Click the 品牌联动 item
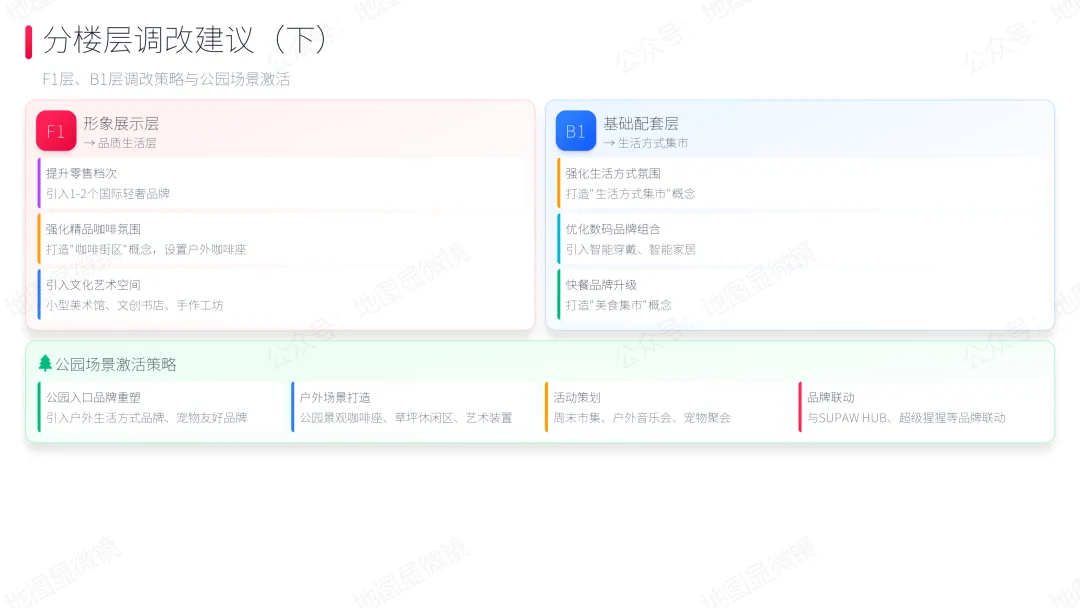The width and height of the screenshot is (1080, 608). 920,407
